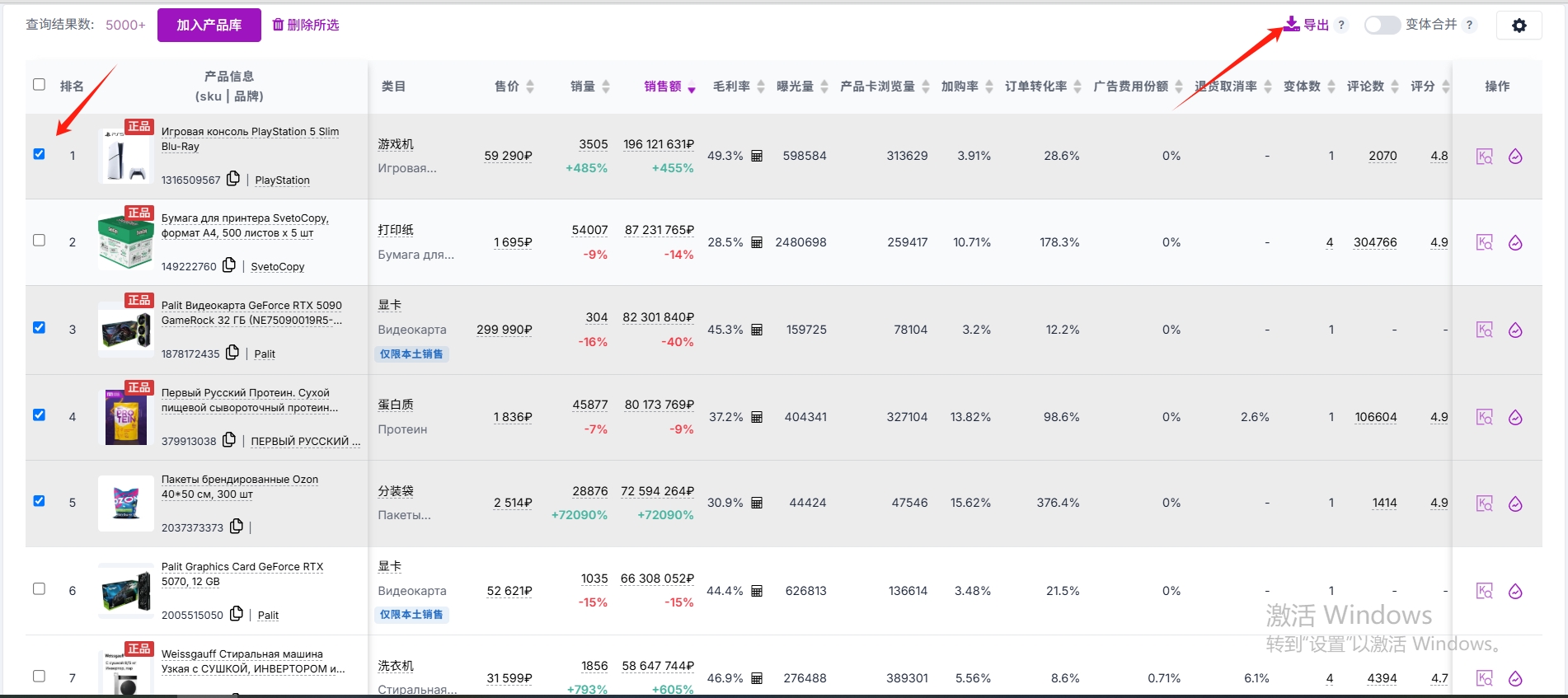The width and height of the screenshot is (1568, 698).
Task: Open keyword analysis icon for RTX 5090 row
Action: pyautogui.click(x=1485, y=330)
